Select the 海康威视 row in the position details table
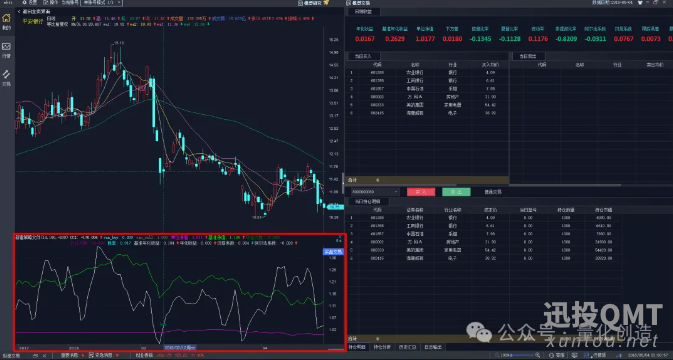Image resolution: width=673 pixels, height=360 pixels. click(x=484, y=258)
